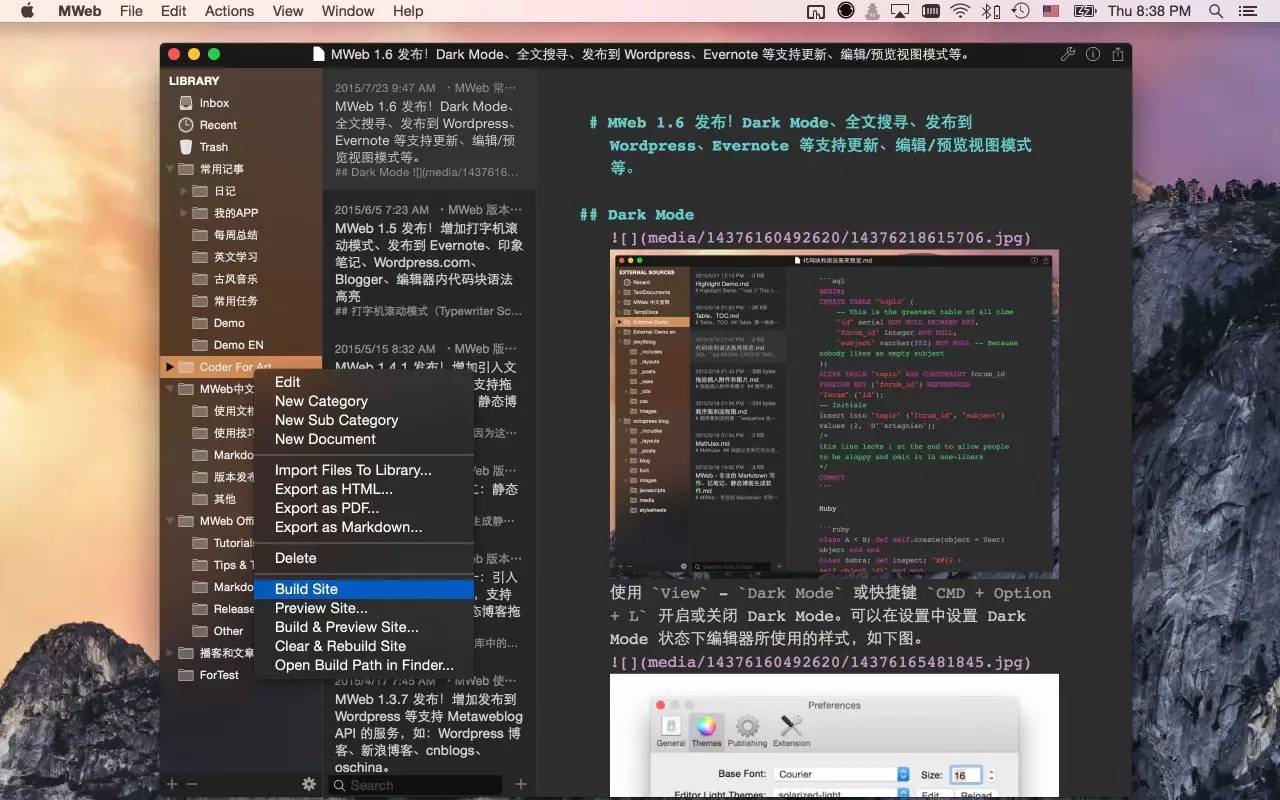
Task: Open the sidebar gear settings icon
Action: (x=309, y=785)
